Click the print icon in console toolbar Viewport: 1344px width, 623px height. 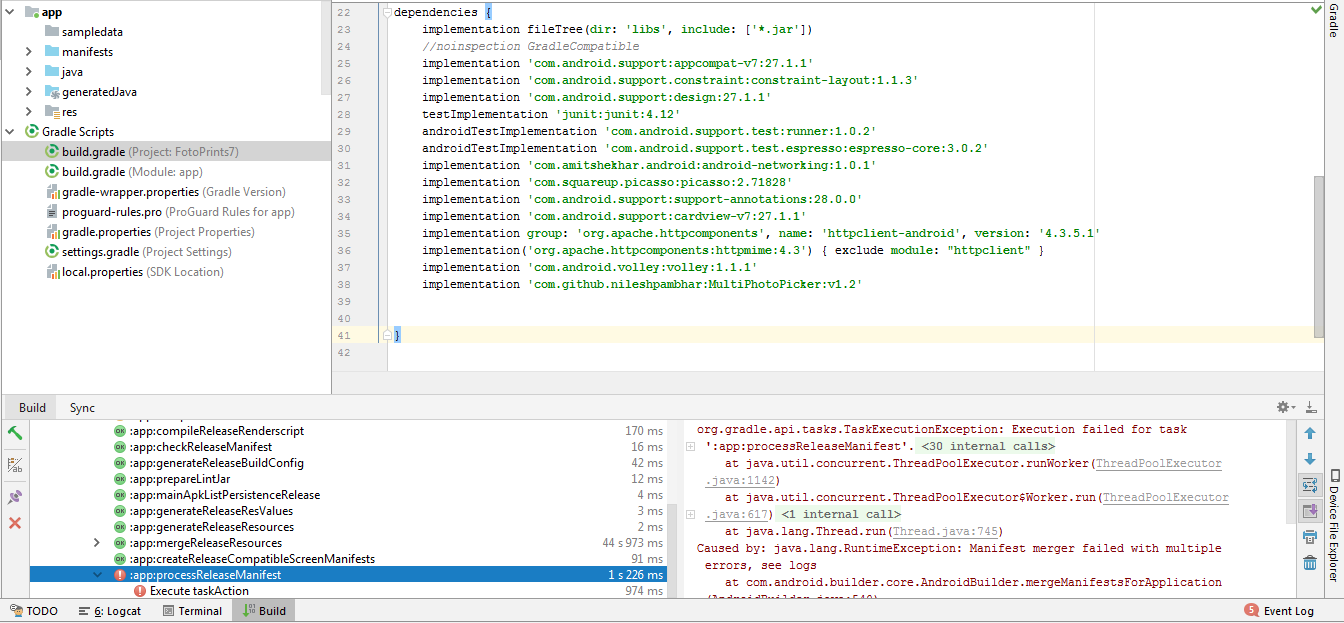(1310, 537)
